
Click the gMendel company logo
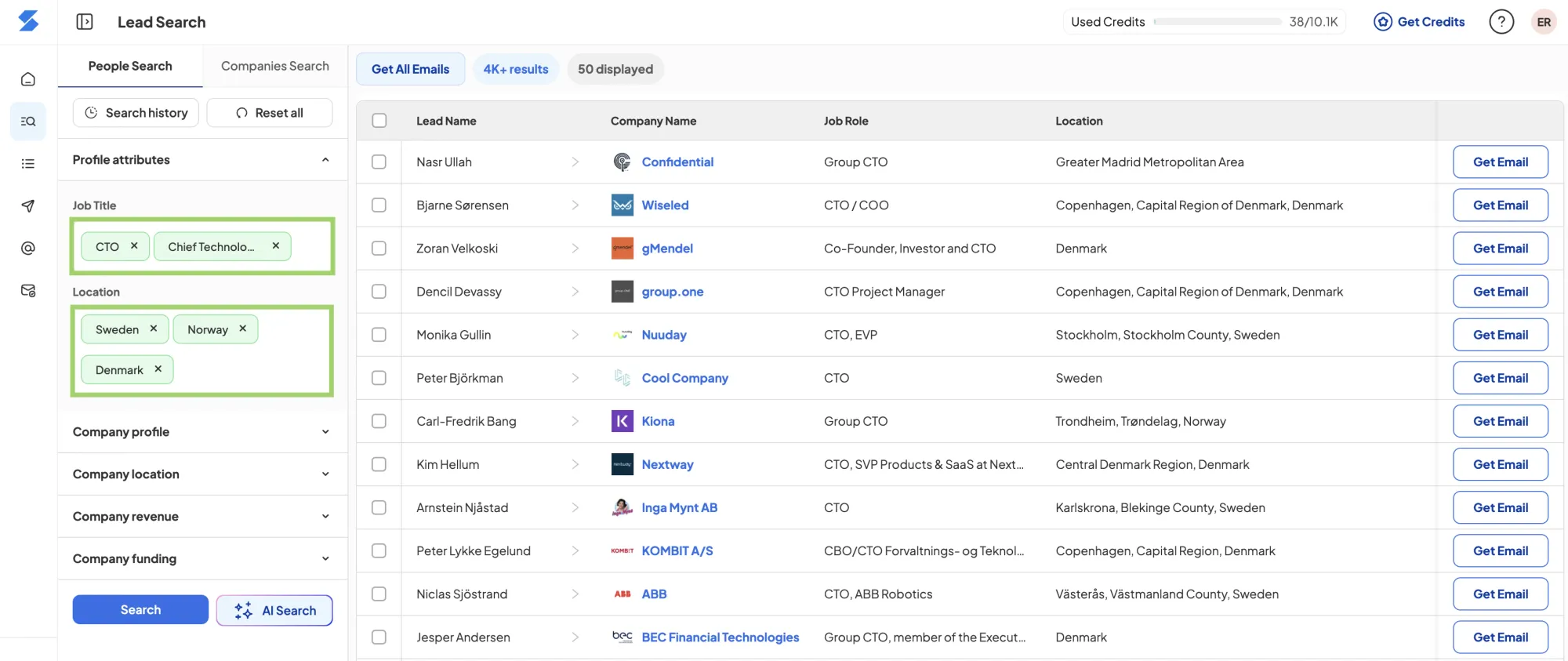pos(622,249)
